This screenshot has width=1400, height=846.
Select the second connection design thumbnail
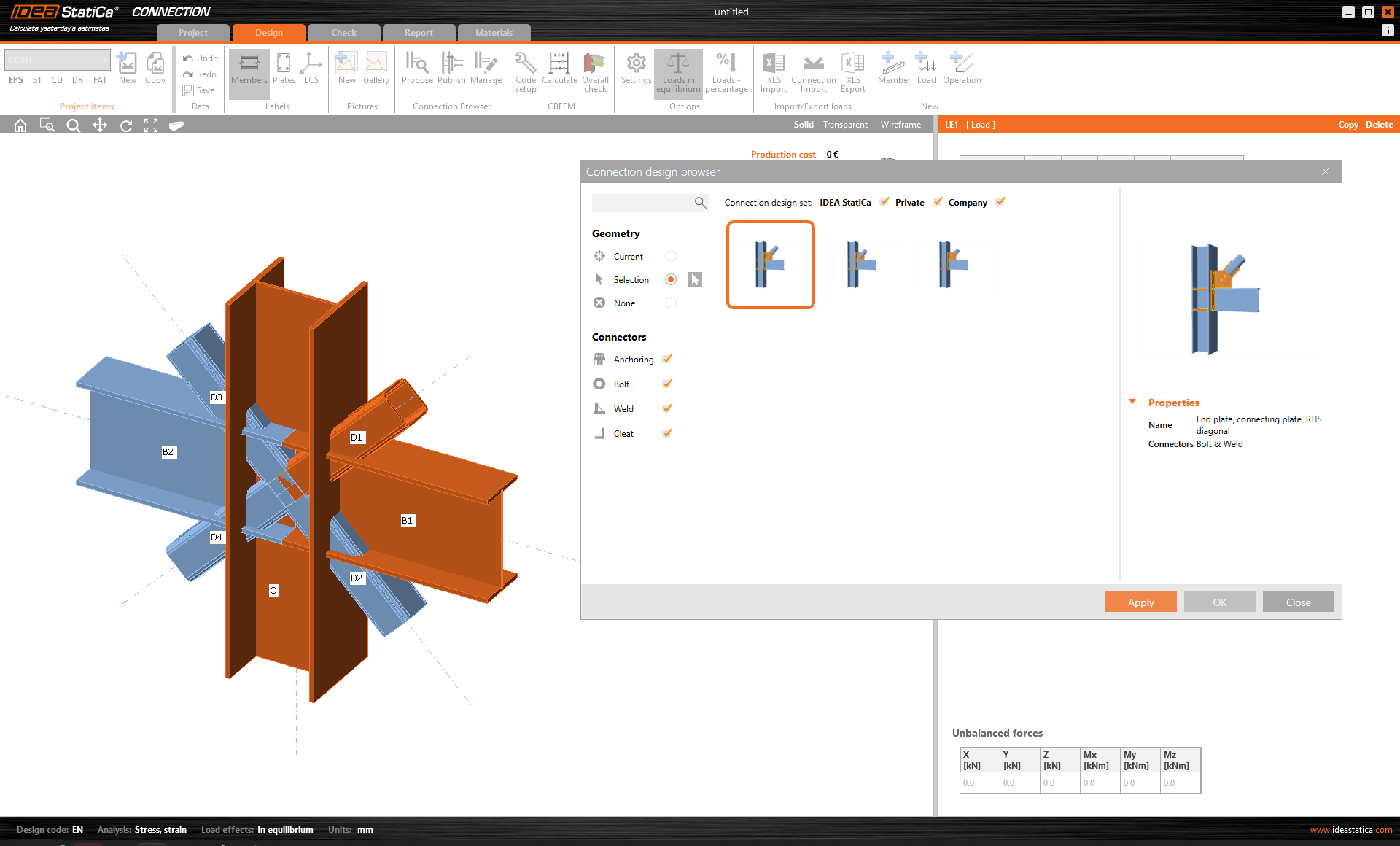pyautogui.click(x=862, y=265)
